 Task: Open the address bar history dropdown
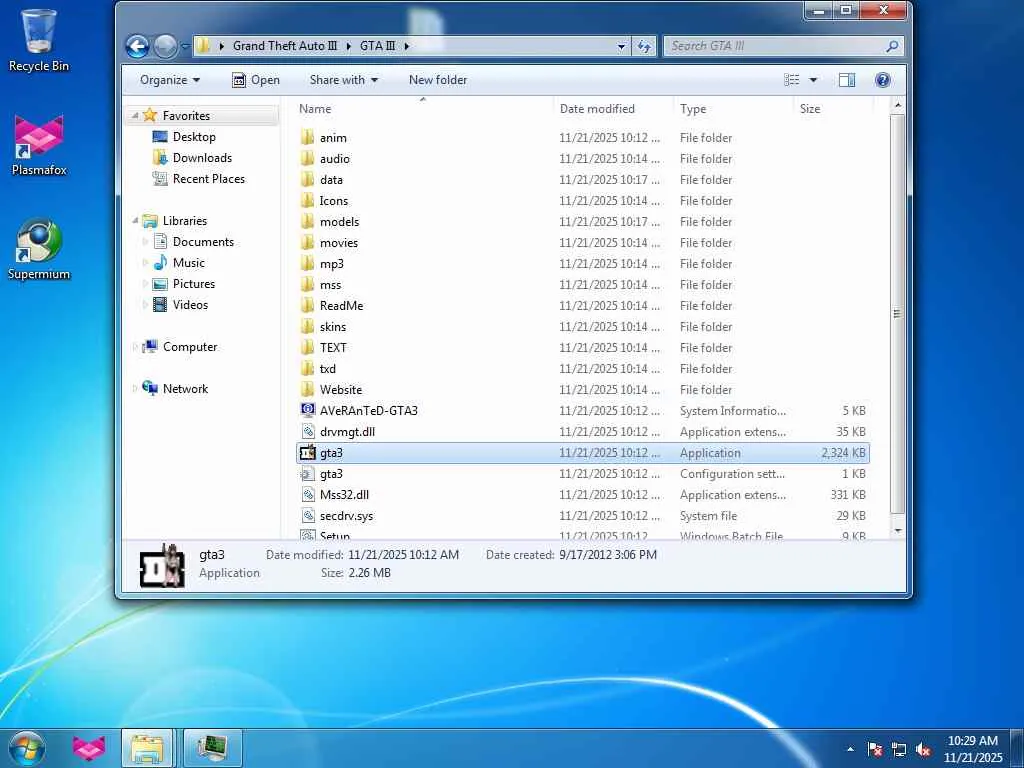621,46
